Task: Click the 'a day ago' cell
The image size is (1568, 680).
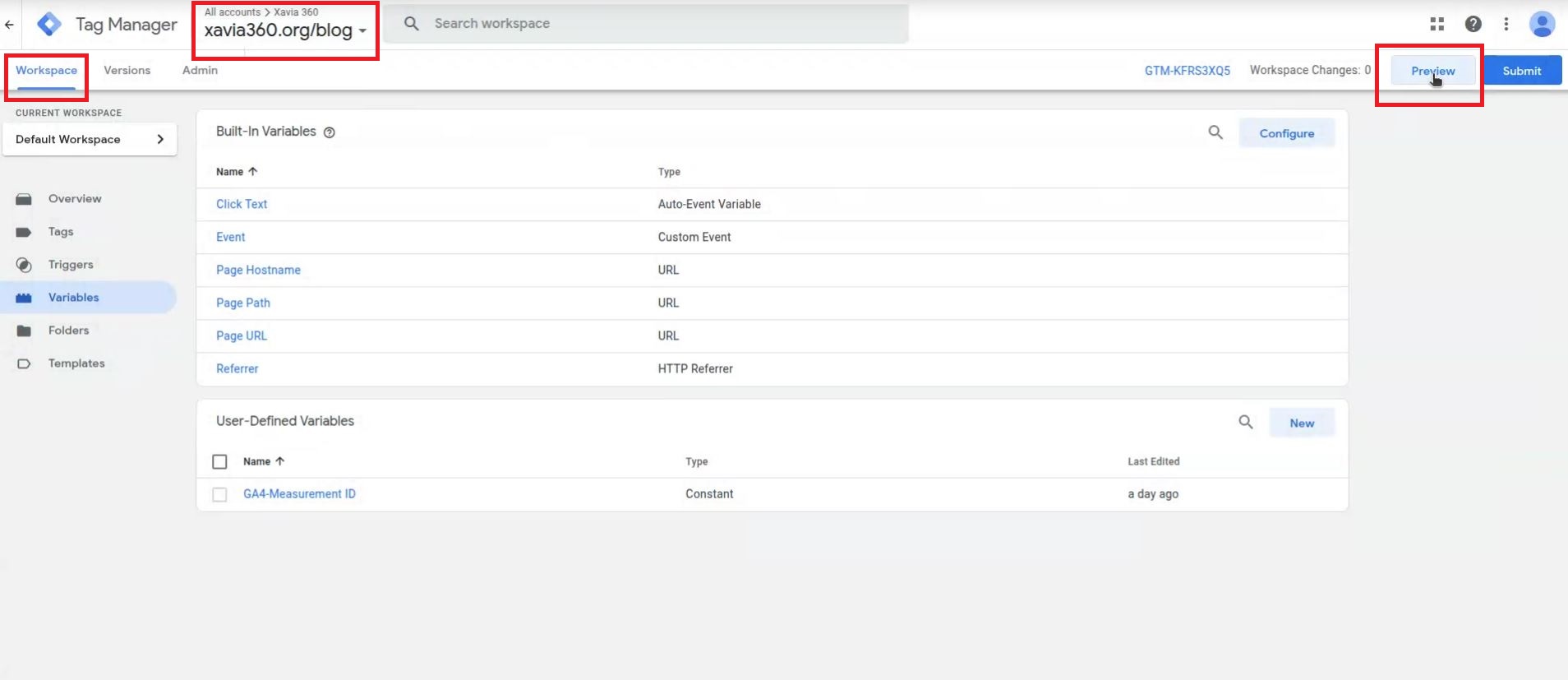Action: tap(1153, 494)
